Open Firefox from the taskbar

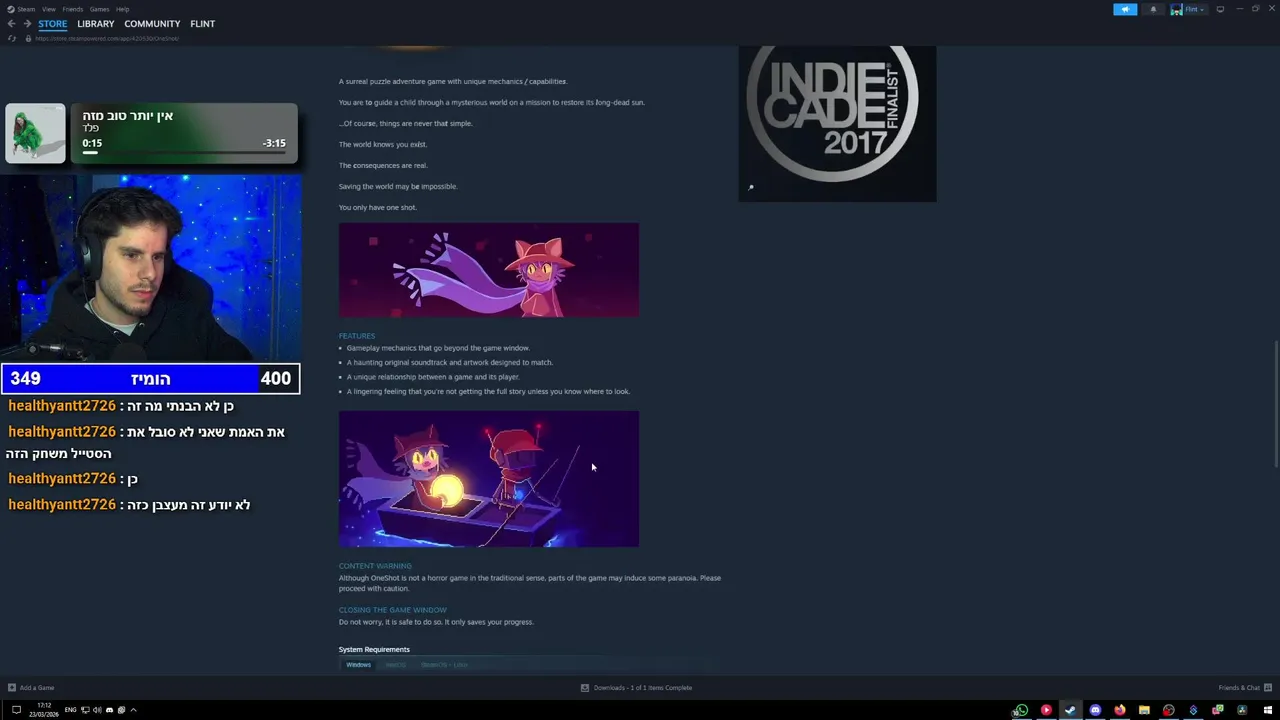[x=1119, y=710]
